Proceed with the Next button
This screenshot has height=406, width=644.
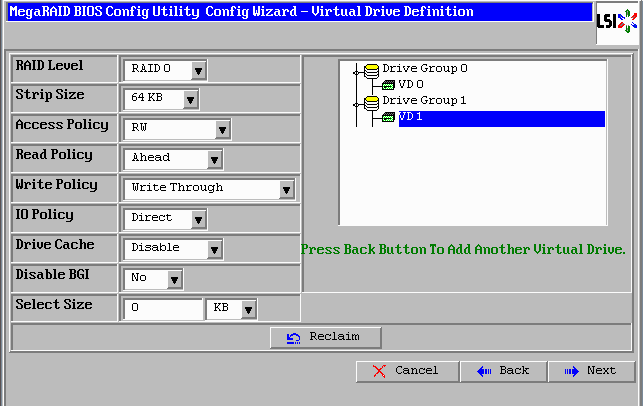coord(590,371)
